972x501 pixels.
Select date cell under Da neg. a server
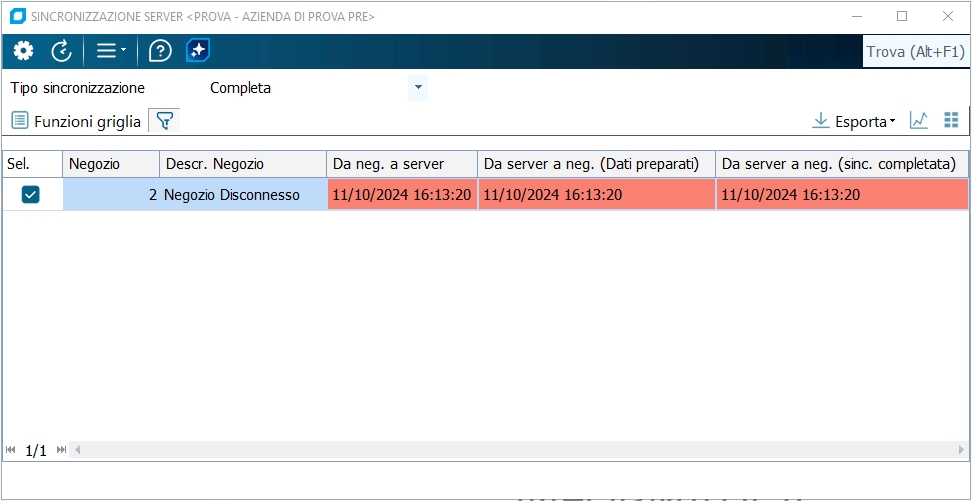pos(402,195)
